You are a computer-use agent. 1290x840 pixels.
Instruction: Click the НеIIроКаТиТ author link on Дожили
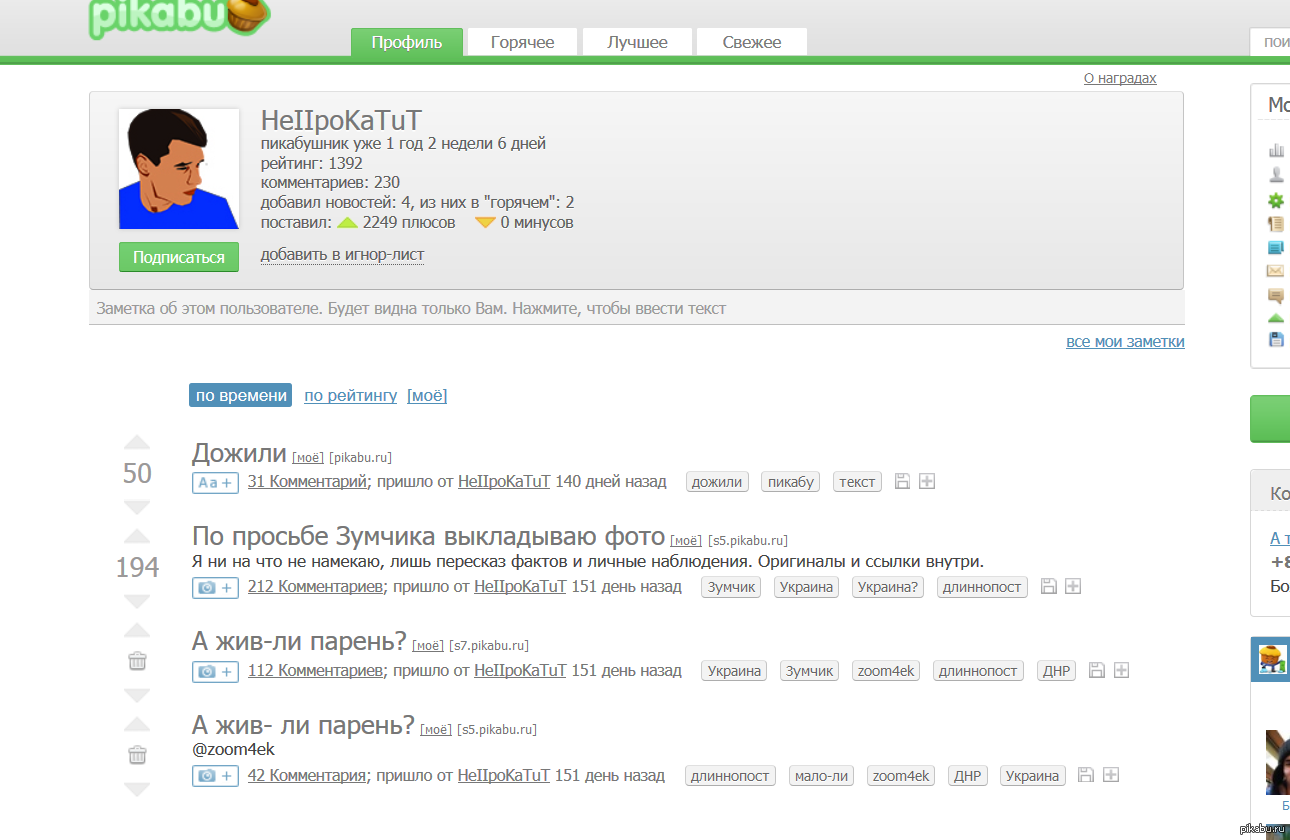504,481
